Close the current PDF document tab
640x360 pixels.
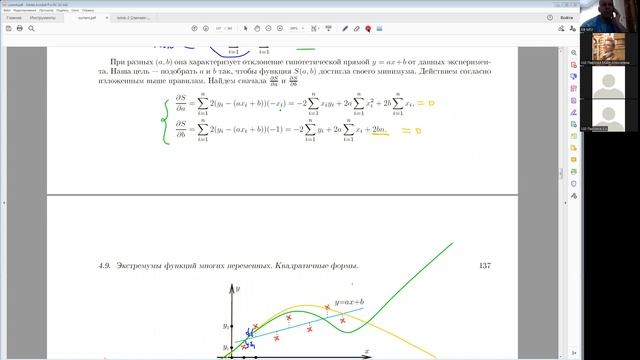click(107, 18)
